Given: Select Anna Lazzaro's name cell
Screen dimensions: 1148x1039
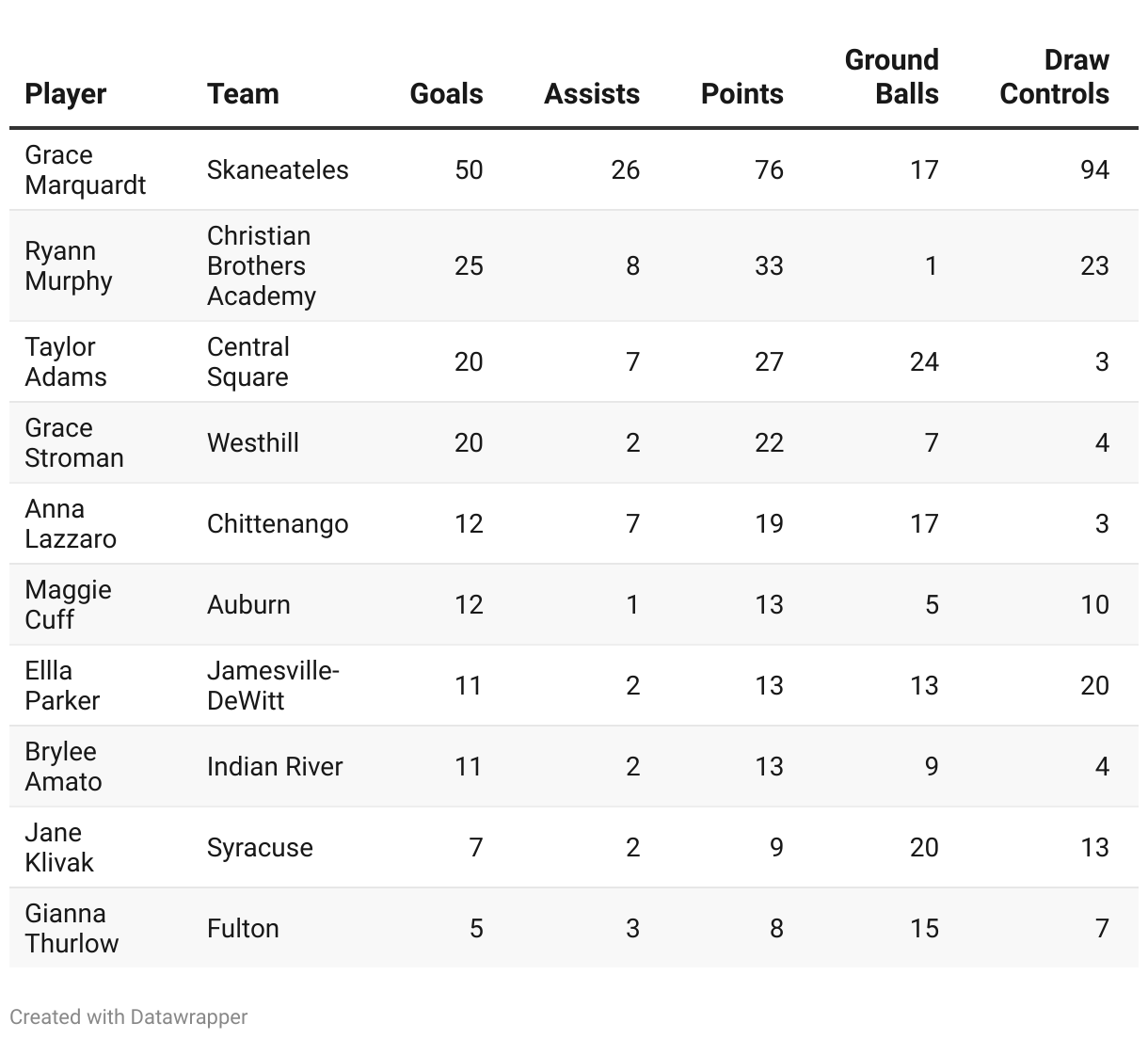Looking at the screenshot, I should point(71,524).
